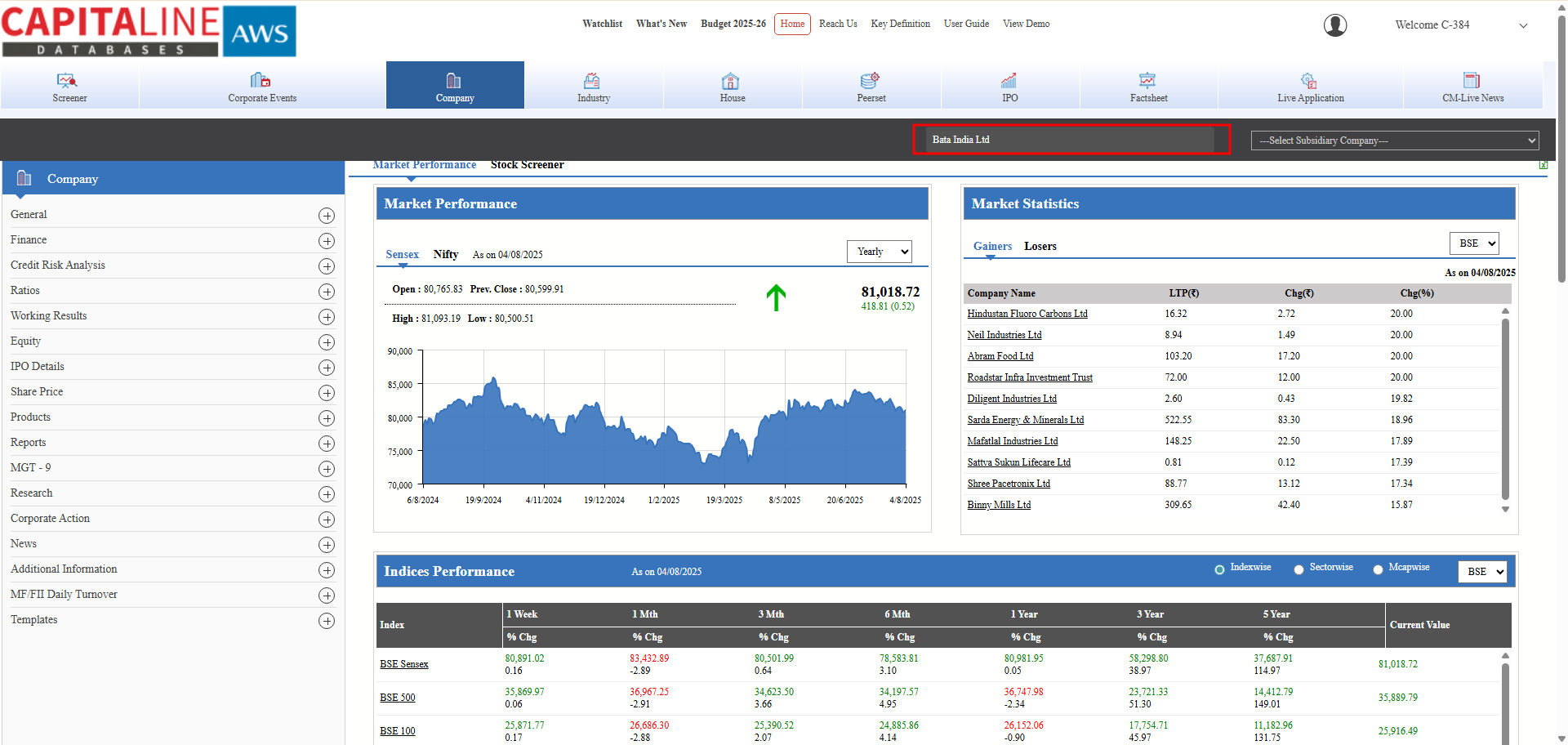The height and width of the screenshot is (745, 1568).
Task: Open the House section icon
Action: [x=731, y=80]
